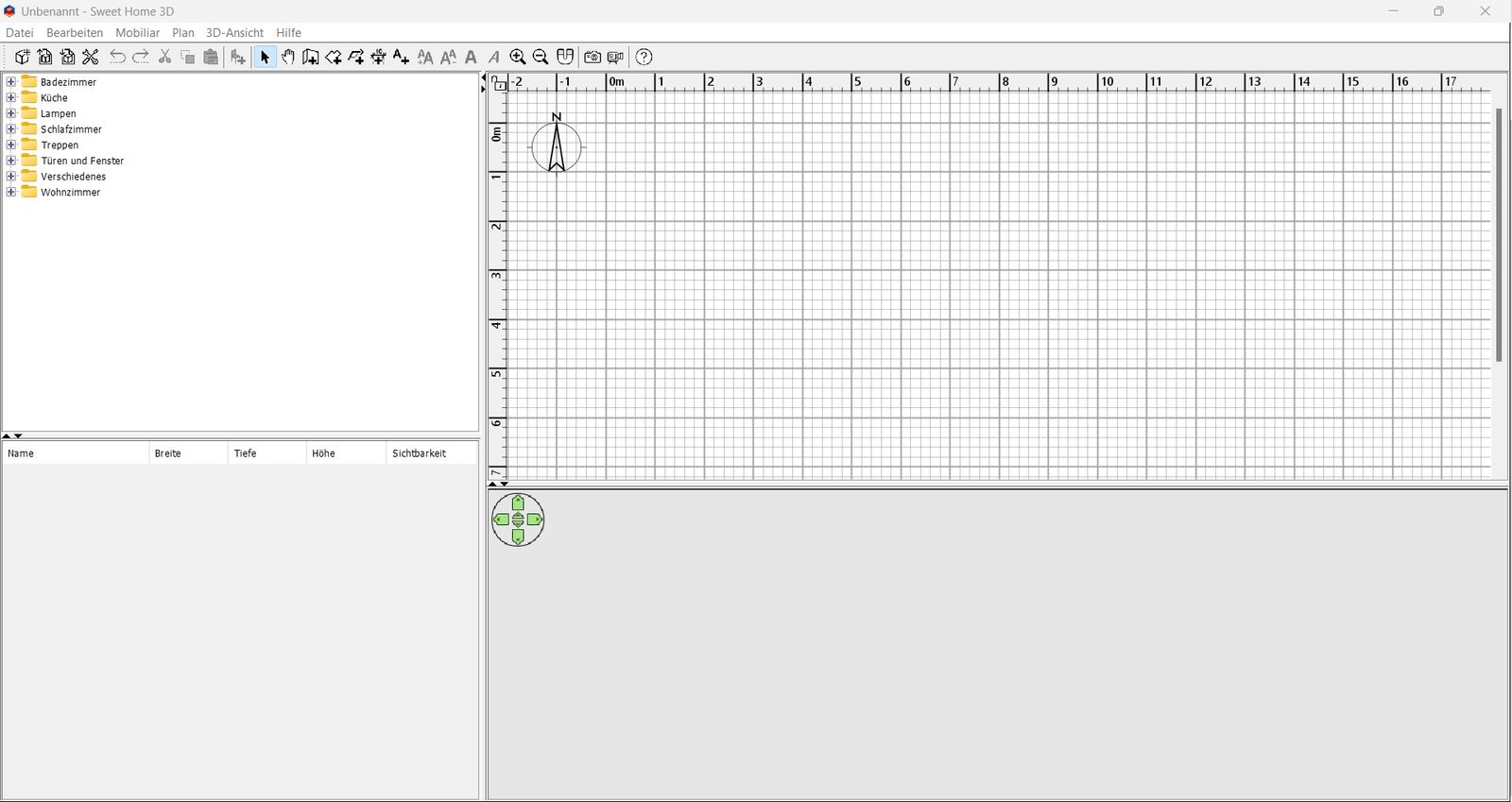Sort furniture list by Höhe column

pyautogui.click(x=346, y=453)
